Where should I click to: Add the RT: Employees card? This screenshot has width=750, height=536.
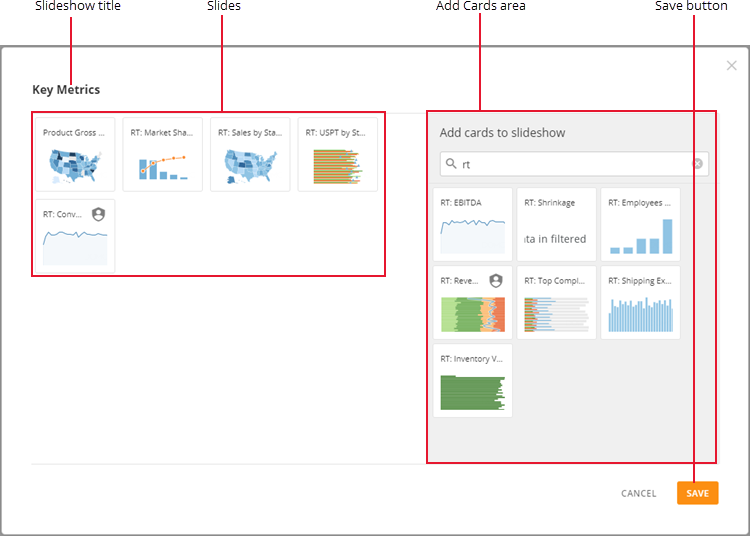[x=640, y=224]
